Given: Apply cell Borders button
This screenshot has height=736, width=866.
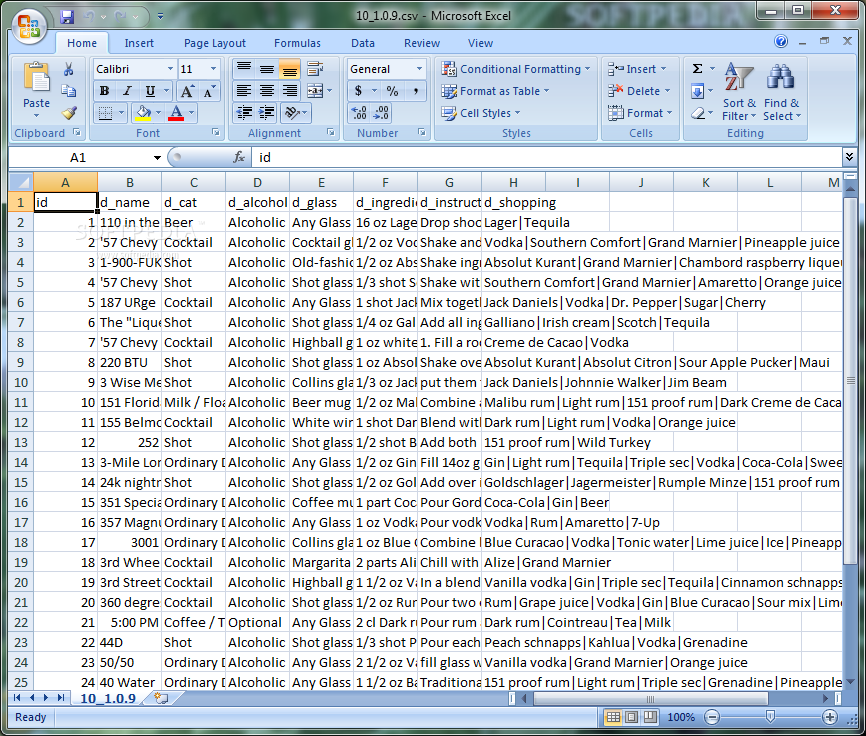Looking at the screenshot, I should 105,113.
